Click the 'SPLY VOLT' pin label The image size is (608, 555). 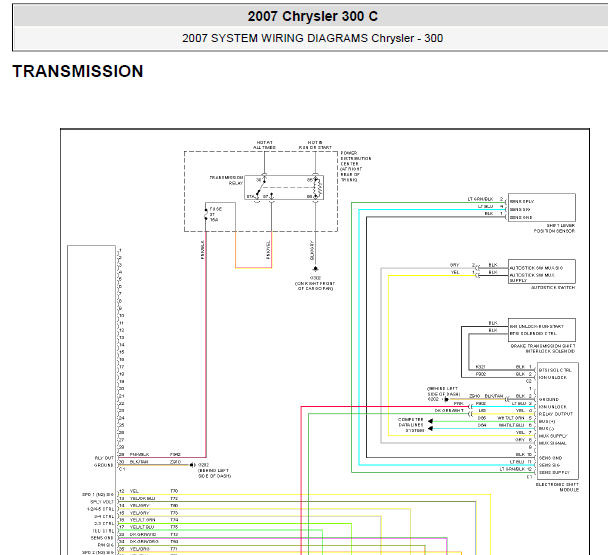click(102, 502)
